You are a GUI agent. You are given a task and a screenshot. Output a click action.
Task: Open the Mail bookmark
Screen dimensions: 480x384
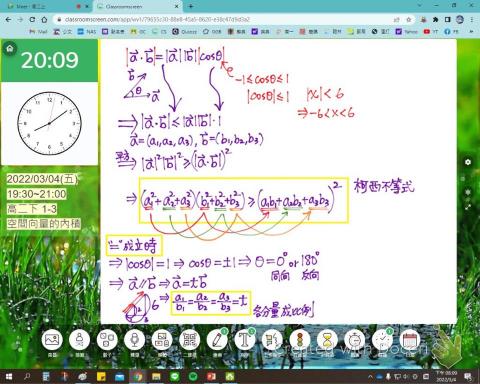coord(38,31)
